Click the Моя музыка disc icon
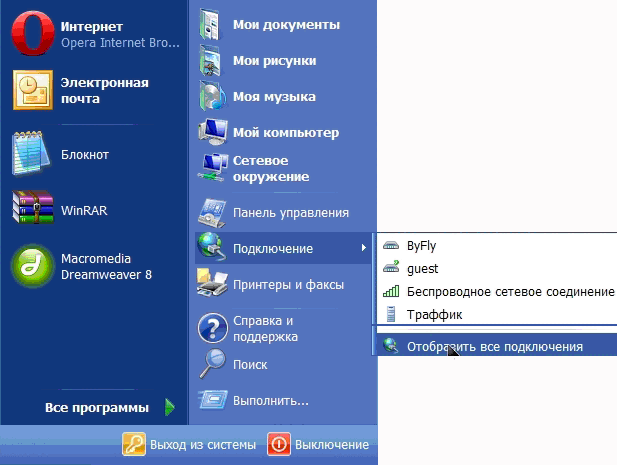617x465 pixels. pyautogui.click(x=212, y=96)
